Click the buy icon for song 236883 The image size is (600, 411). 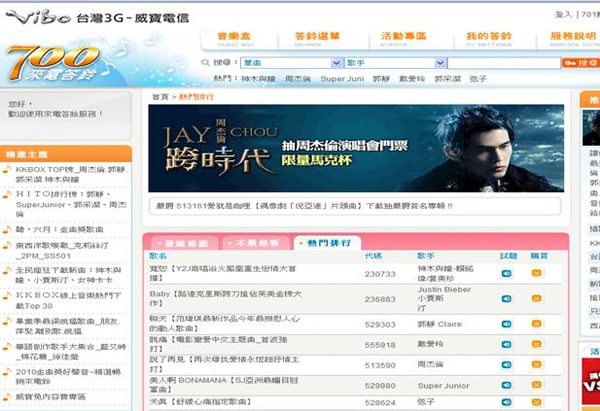[x=536, y=298]
